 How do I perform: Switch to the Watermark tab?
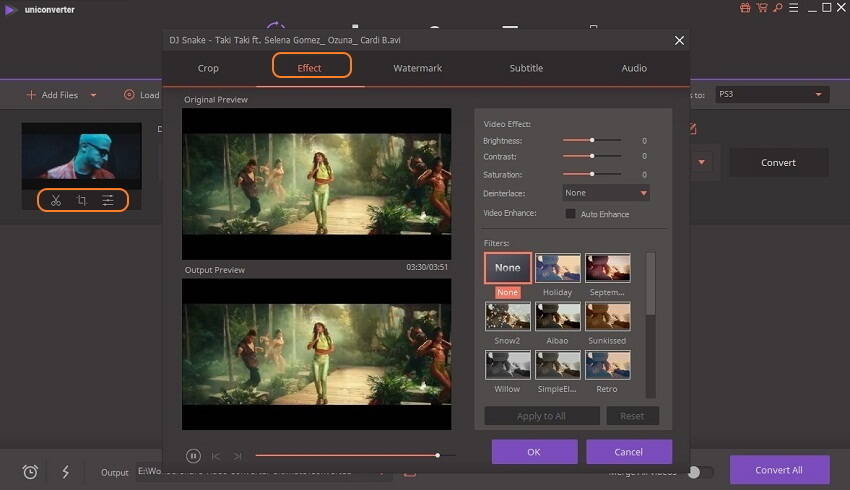pyautogui.click(x=417, y=68)
